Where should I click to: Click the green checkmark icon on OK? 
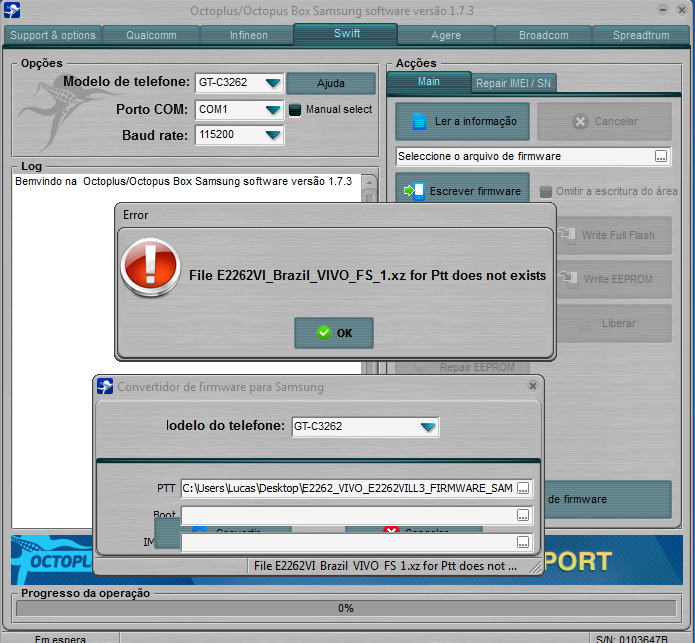(x=324, y=332)
